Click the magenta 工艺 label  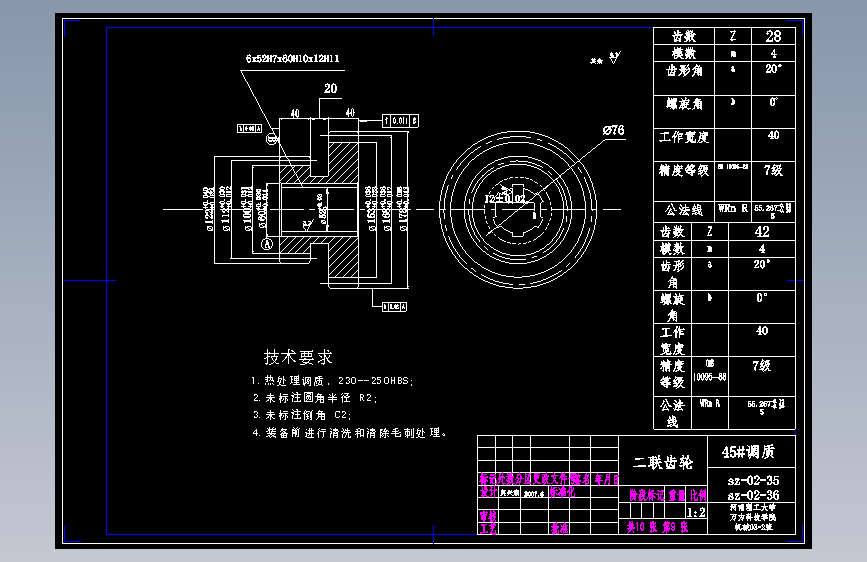pos(488,529)
